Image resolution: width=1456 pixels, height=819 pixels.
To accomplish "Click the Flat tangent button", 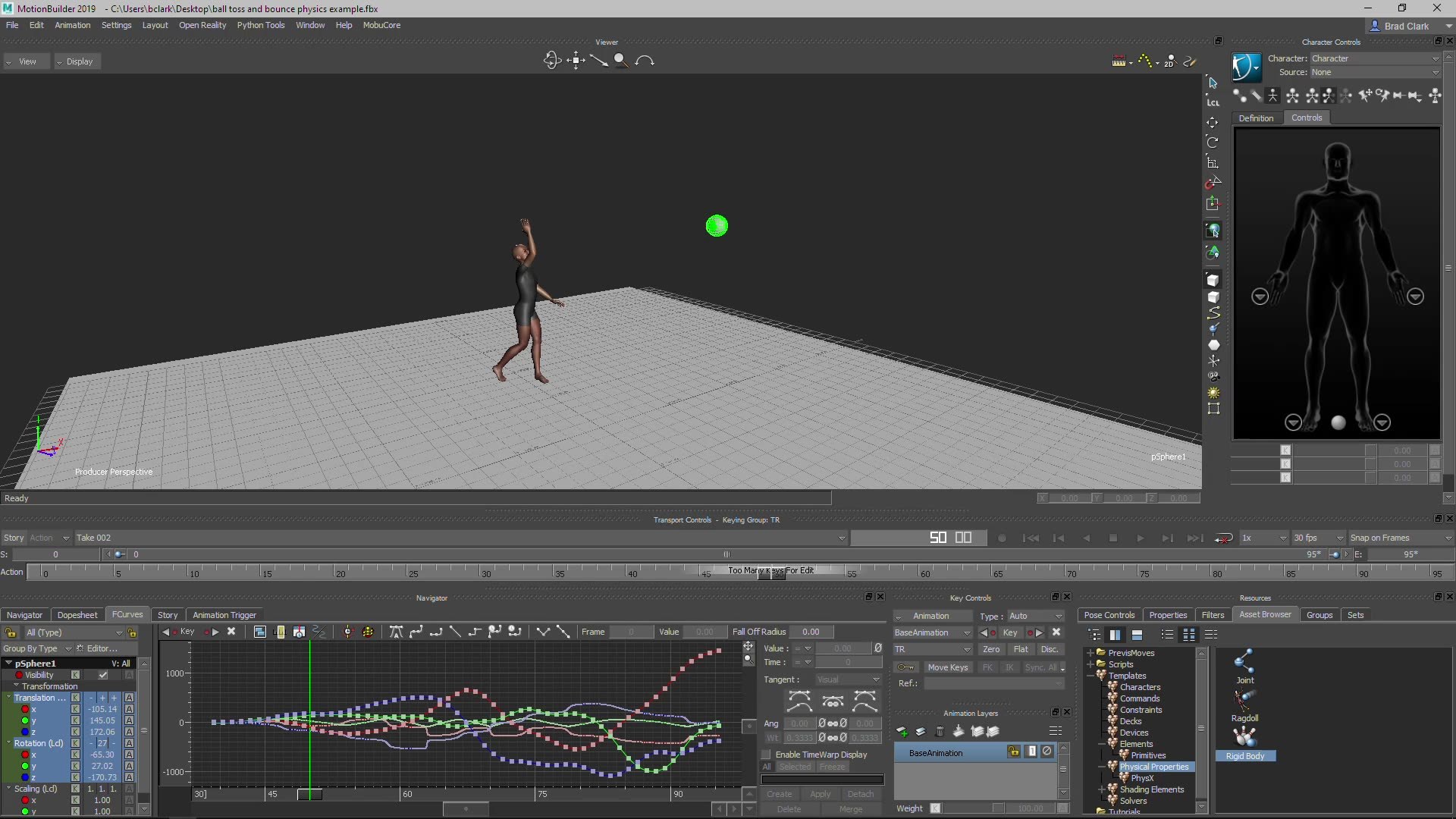I will point(1021,649).
